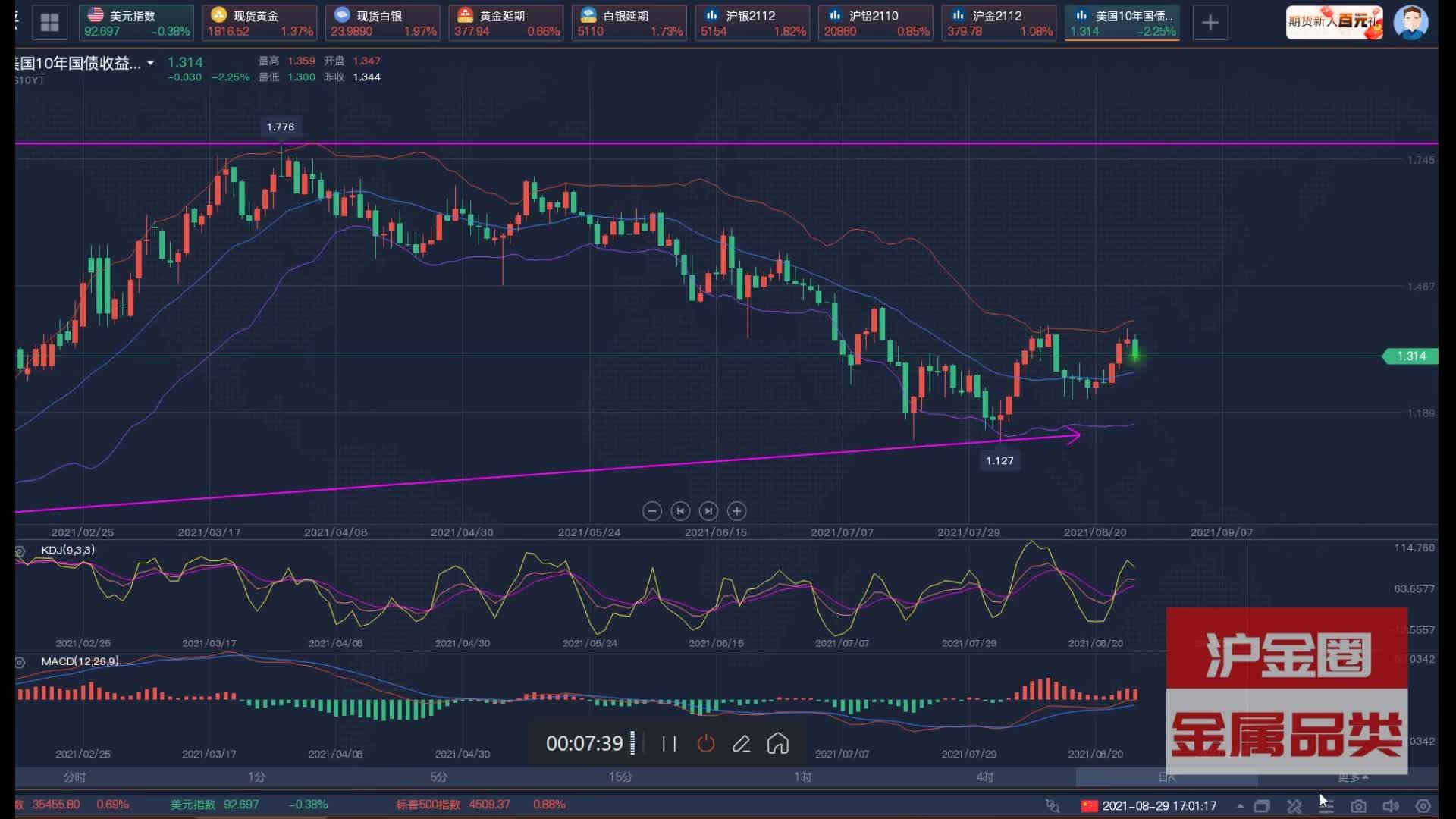
Task: Open the multi-chart window icon
Action: click(x=1262, y=806)
